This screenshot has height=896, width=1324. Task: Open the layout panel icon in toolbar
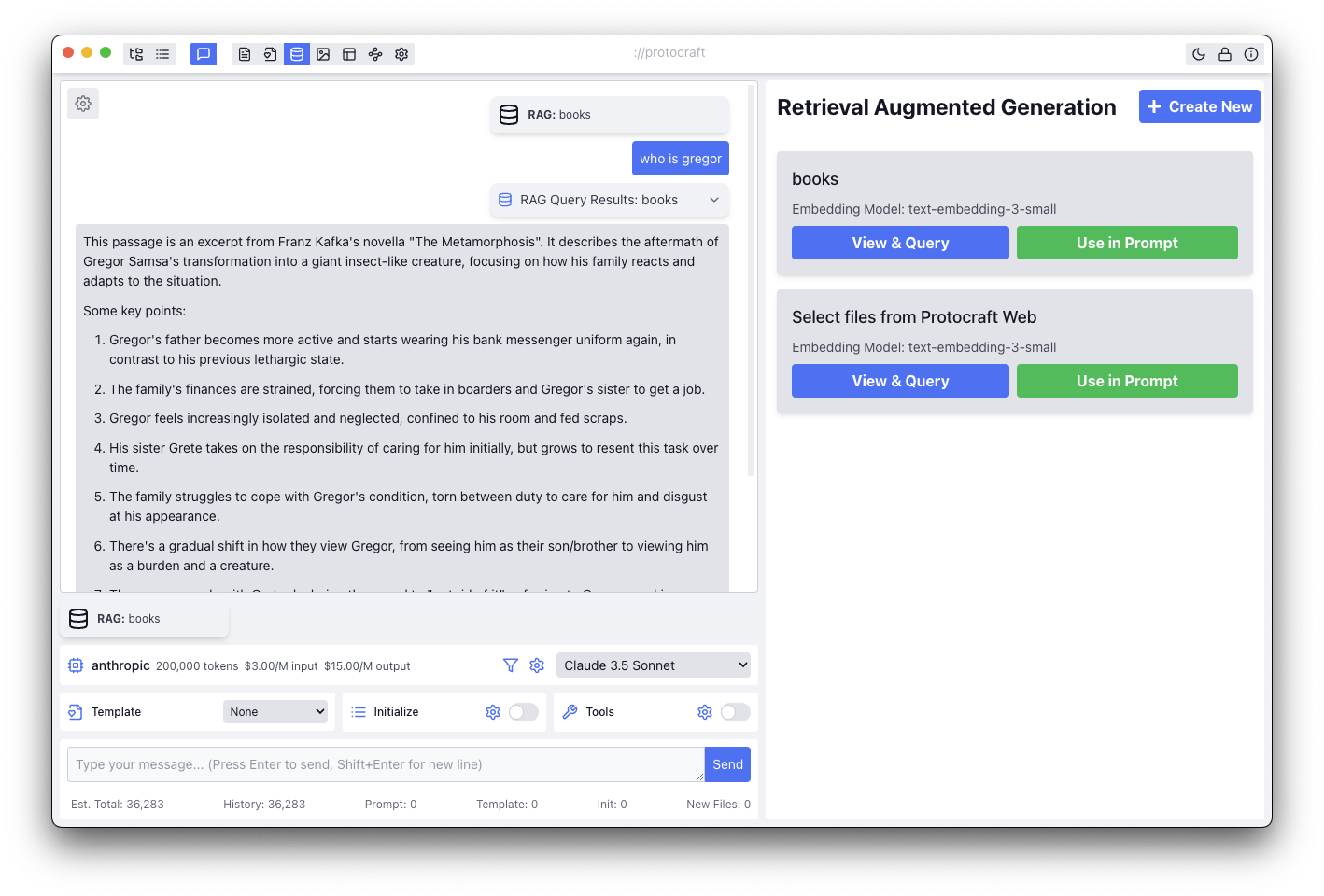[349, 54]
